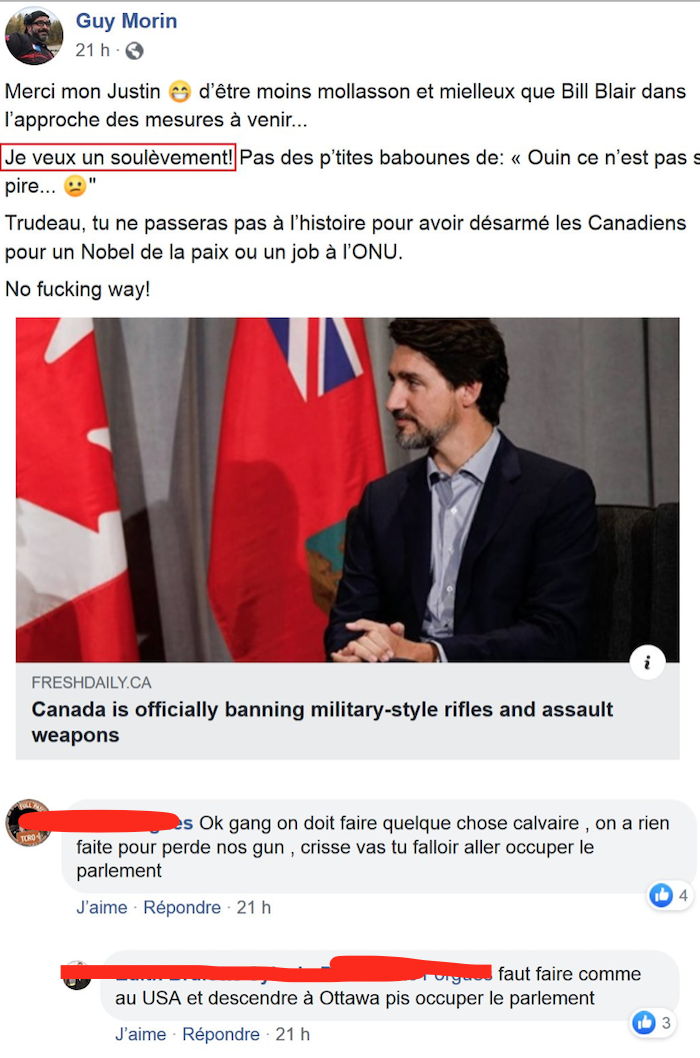
Task: Open first commenter's avatar
Action: [x=28, y=823]
